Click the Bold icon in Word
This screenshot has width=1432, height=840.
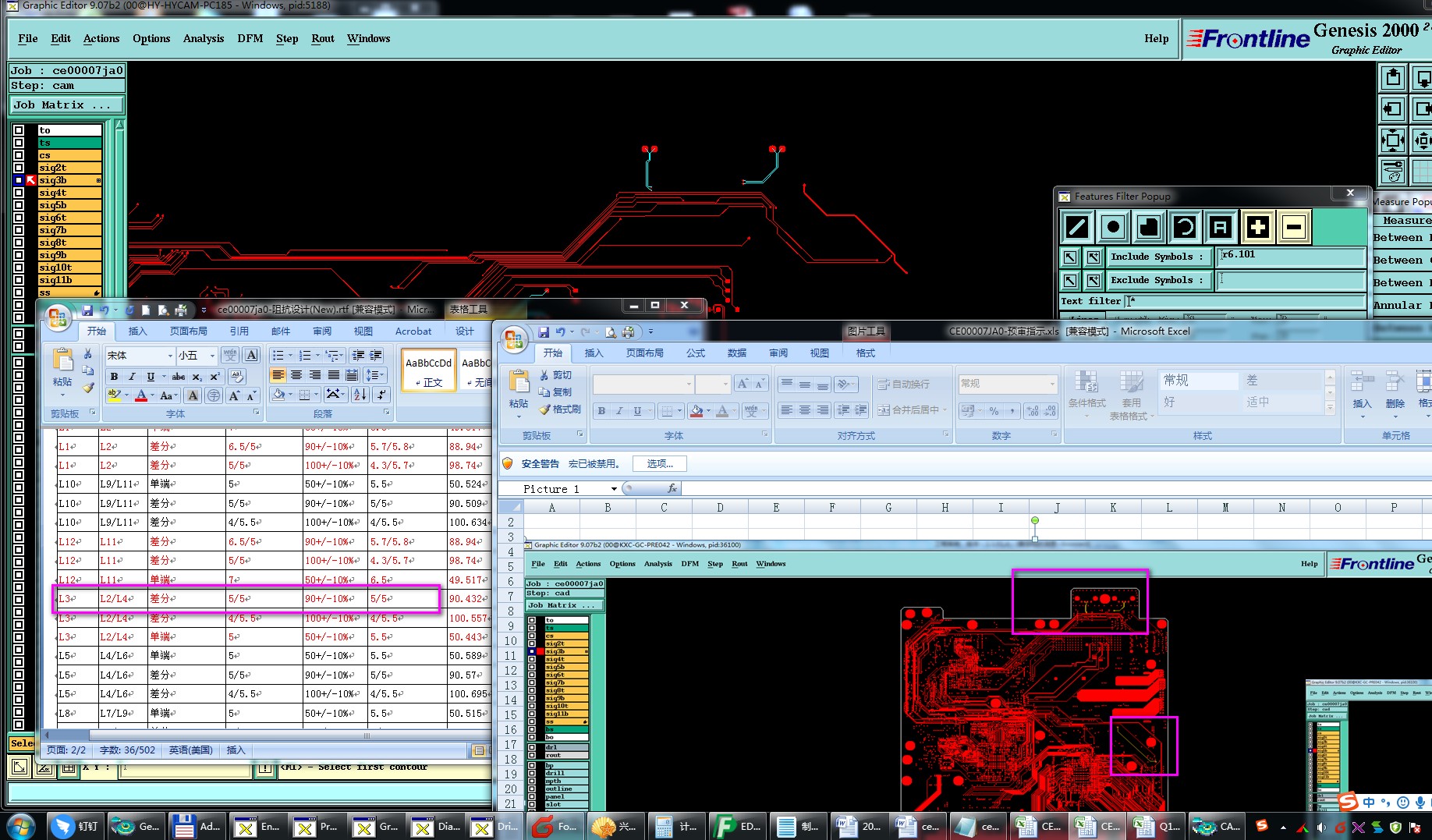115,377
